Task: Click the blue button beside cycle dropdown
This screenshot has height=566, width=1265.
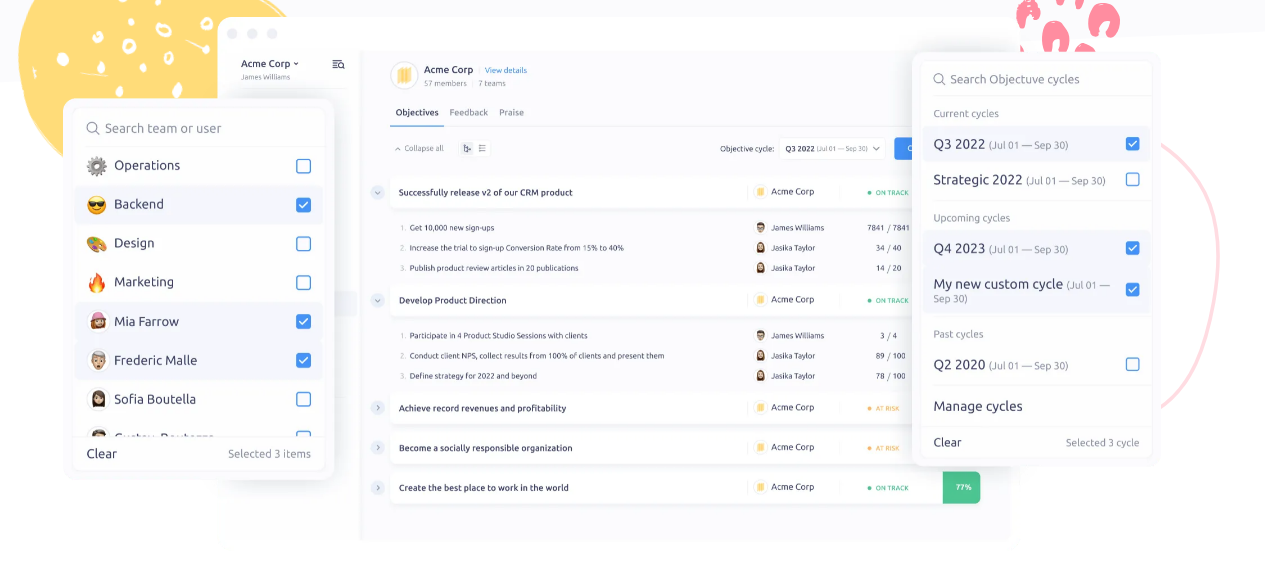Action: coord(903,148)
